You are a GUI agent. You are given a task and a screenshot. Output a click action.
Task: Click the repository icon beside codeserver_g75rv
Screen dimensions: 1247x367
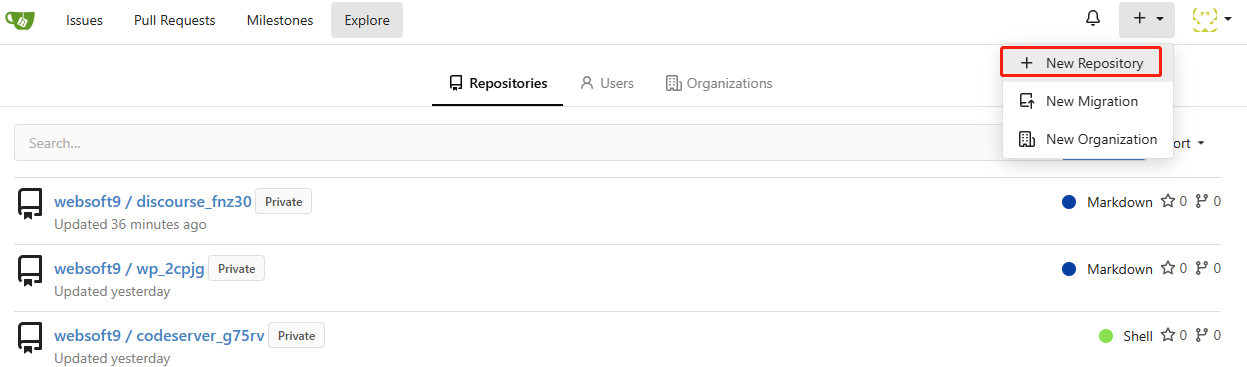pos(30,338)
